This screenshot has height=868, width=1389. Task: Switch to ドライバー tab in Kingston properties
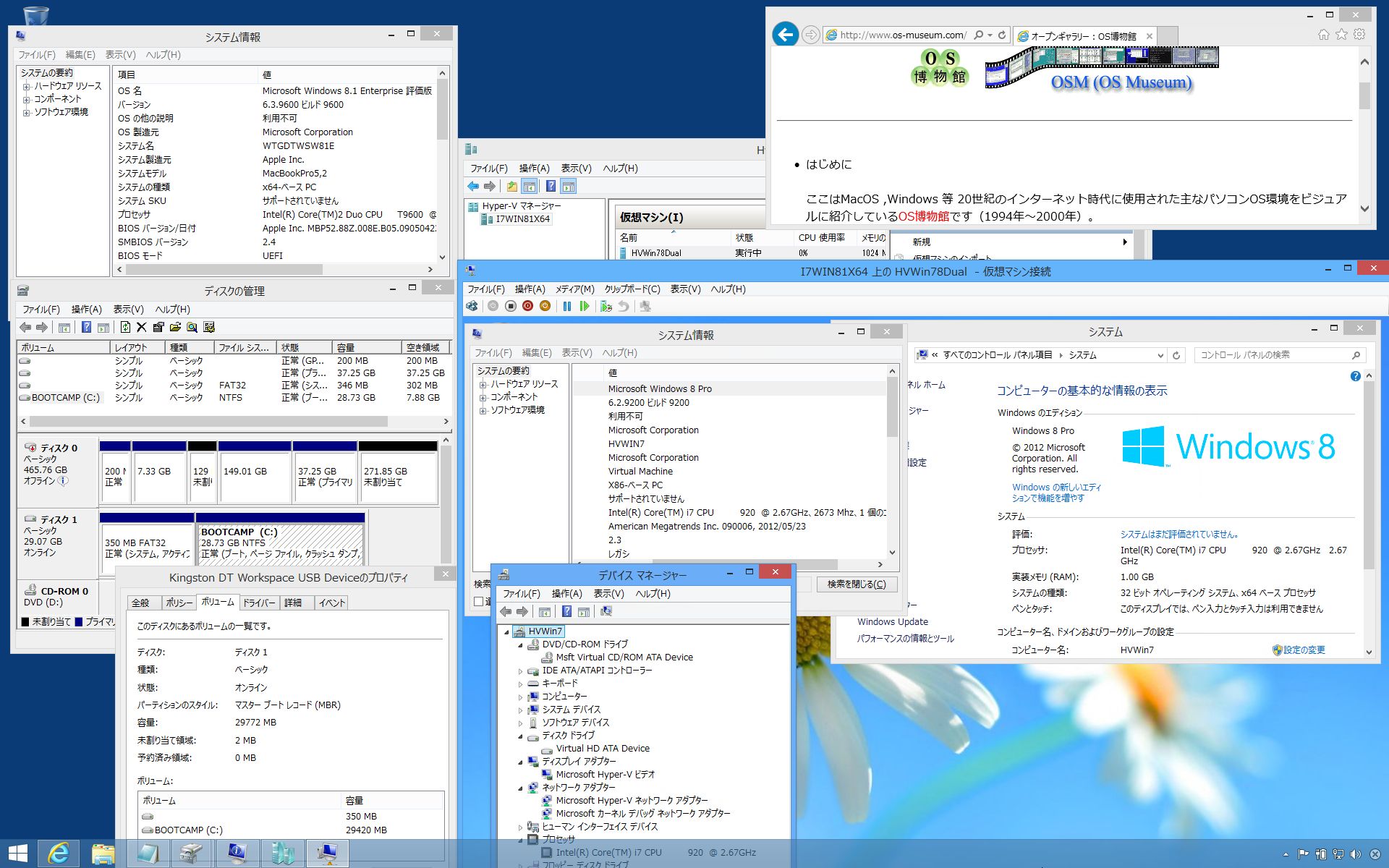point(259,603)
